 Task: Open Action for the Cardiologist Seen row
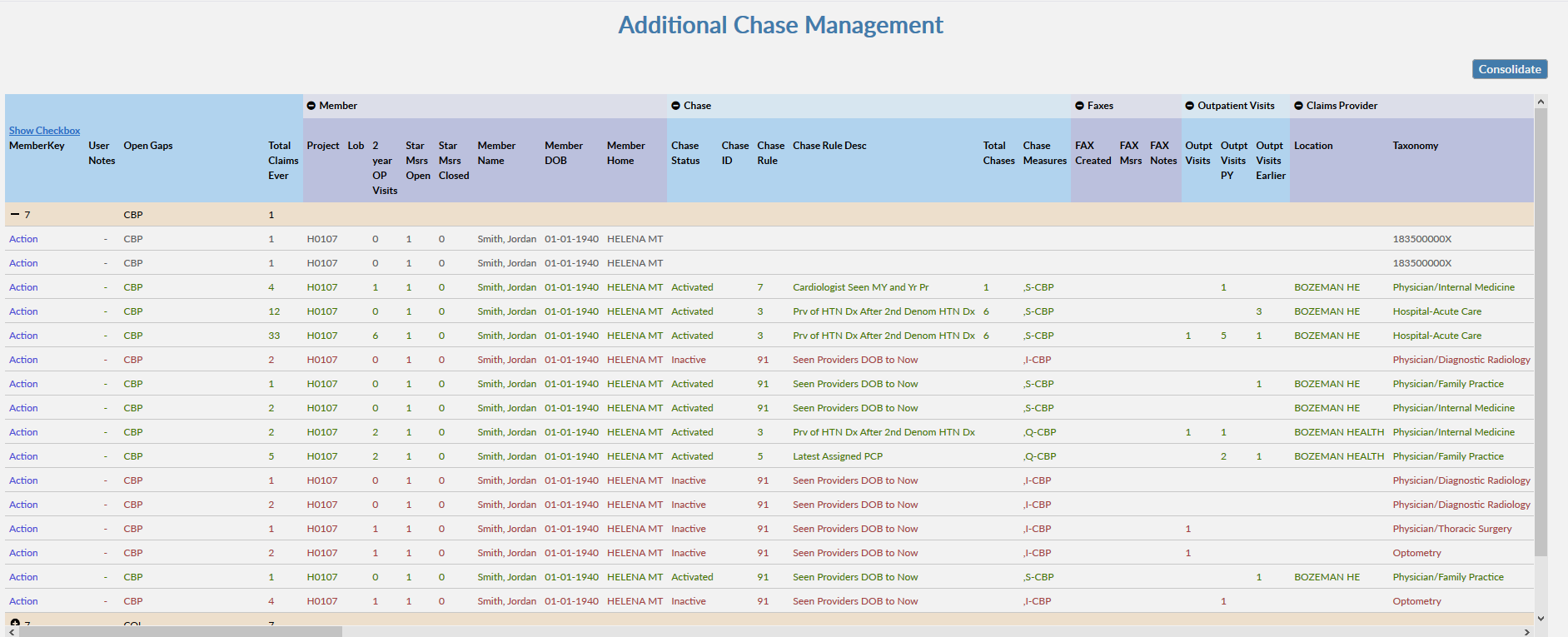(x=23, y=287)
